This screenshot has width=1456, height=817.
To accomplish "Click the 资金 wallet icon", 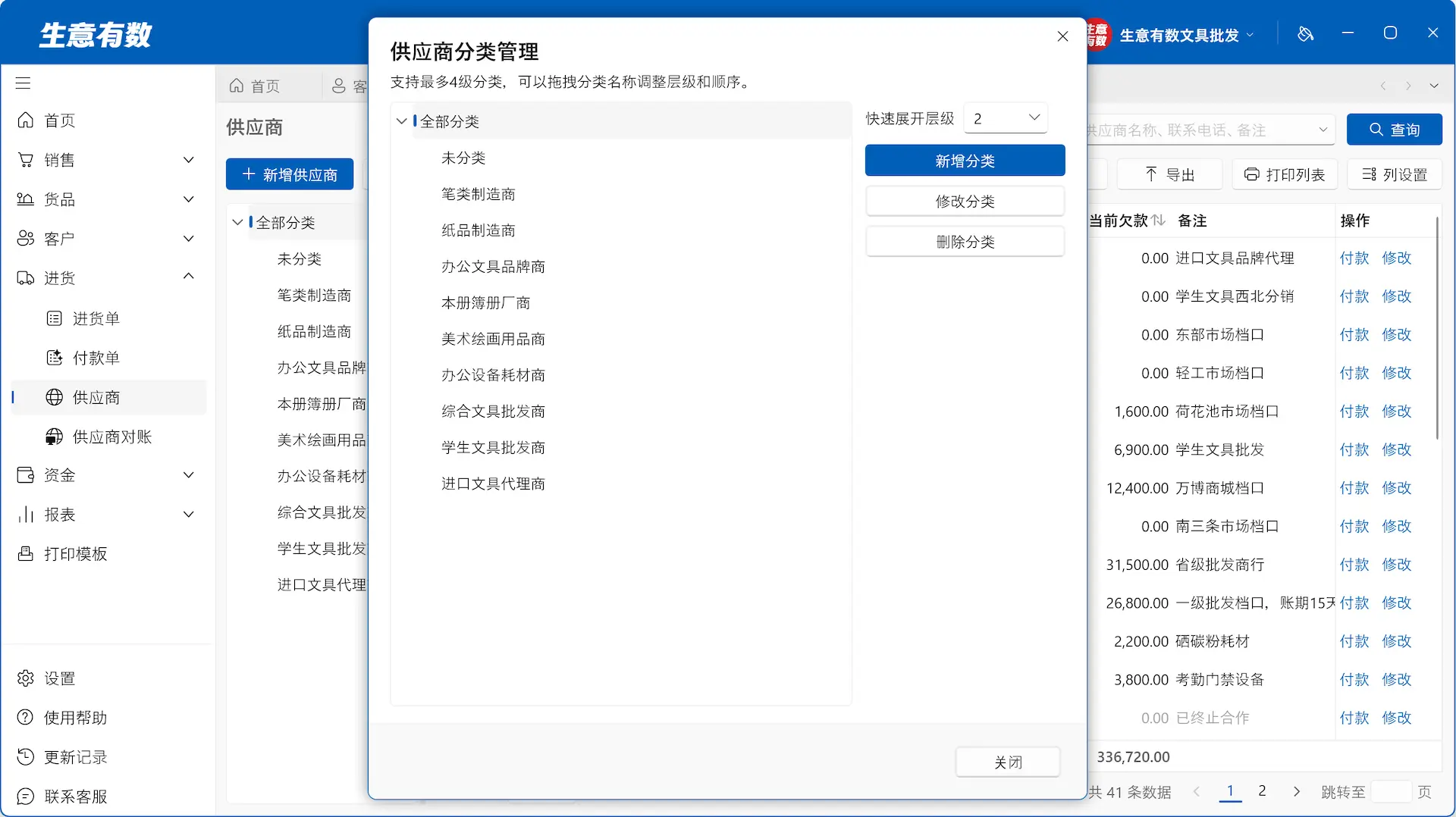I will [x=25, y=475].
